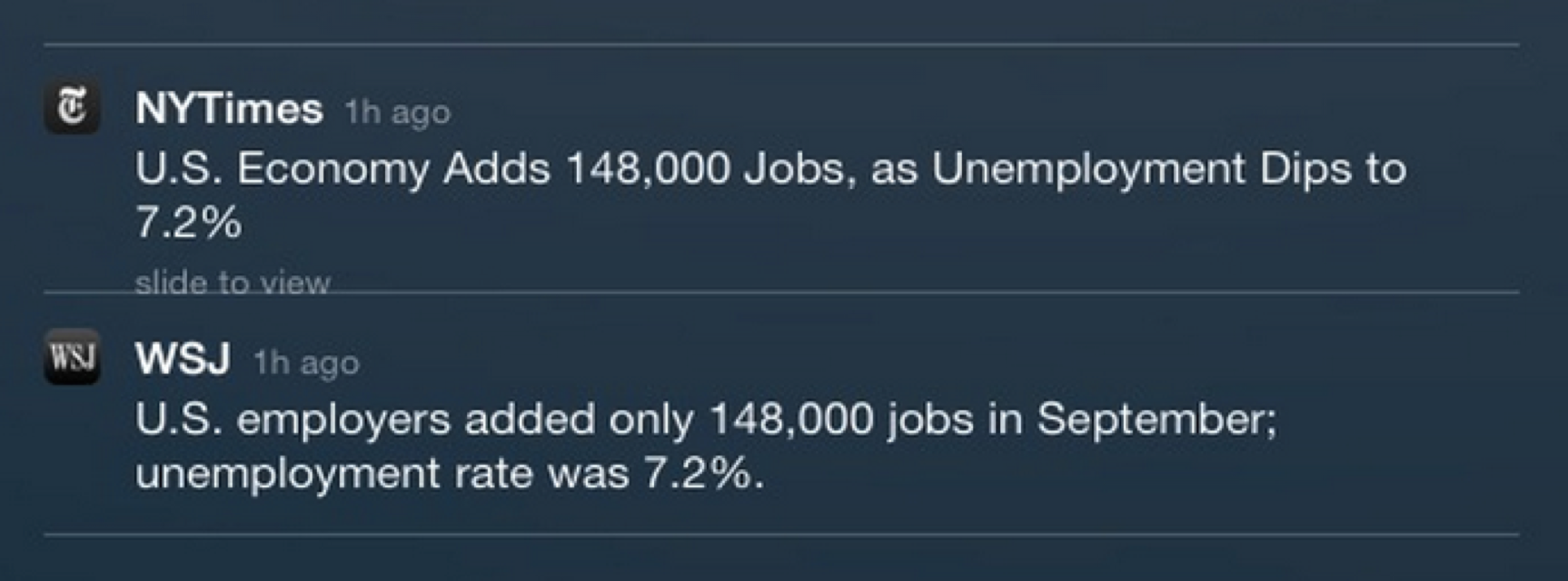Viewport: 1568px width, 581px height.
Task: Click the "7.2%" line in NYTimes alert
Action: [189, 223]
